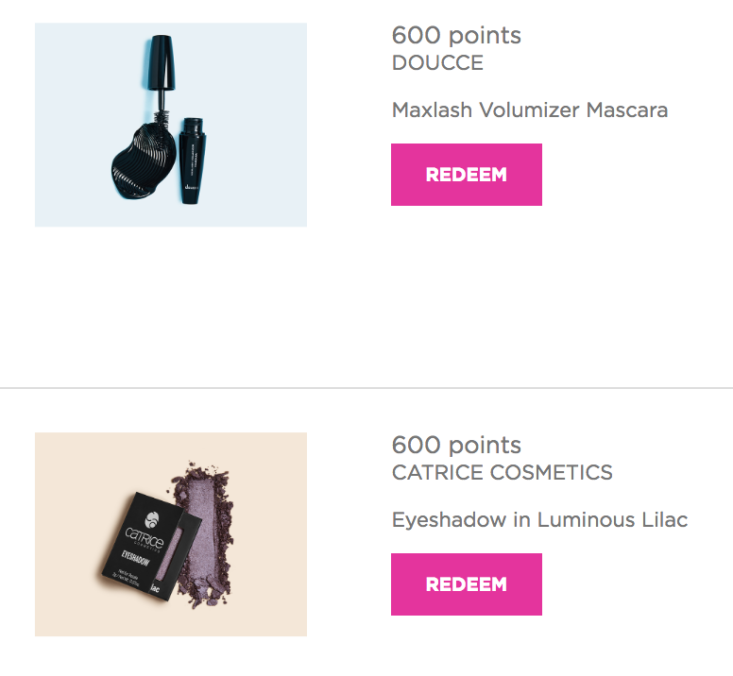Open the Eyeshadow in Luminous Lilac title
Screen dimensions: 733x676
pos(539,520)
